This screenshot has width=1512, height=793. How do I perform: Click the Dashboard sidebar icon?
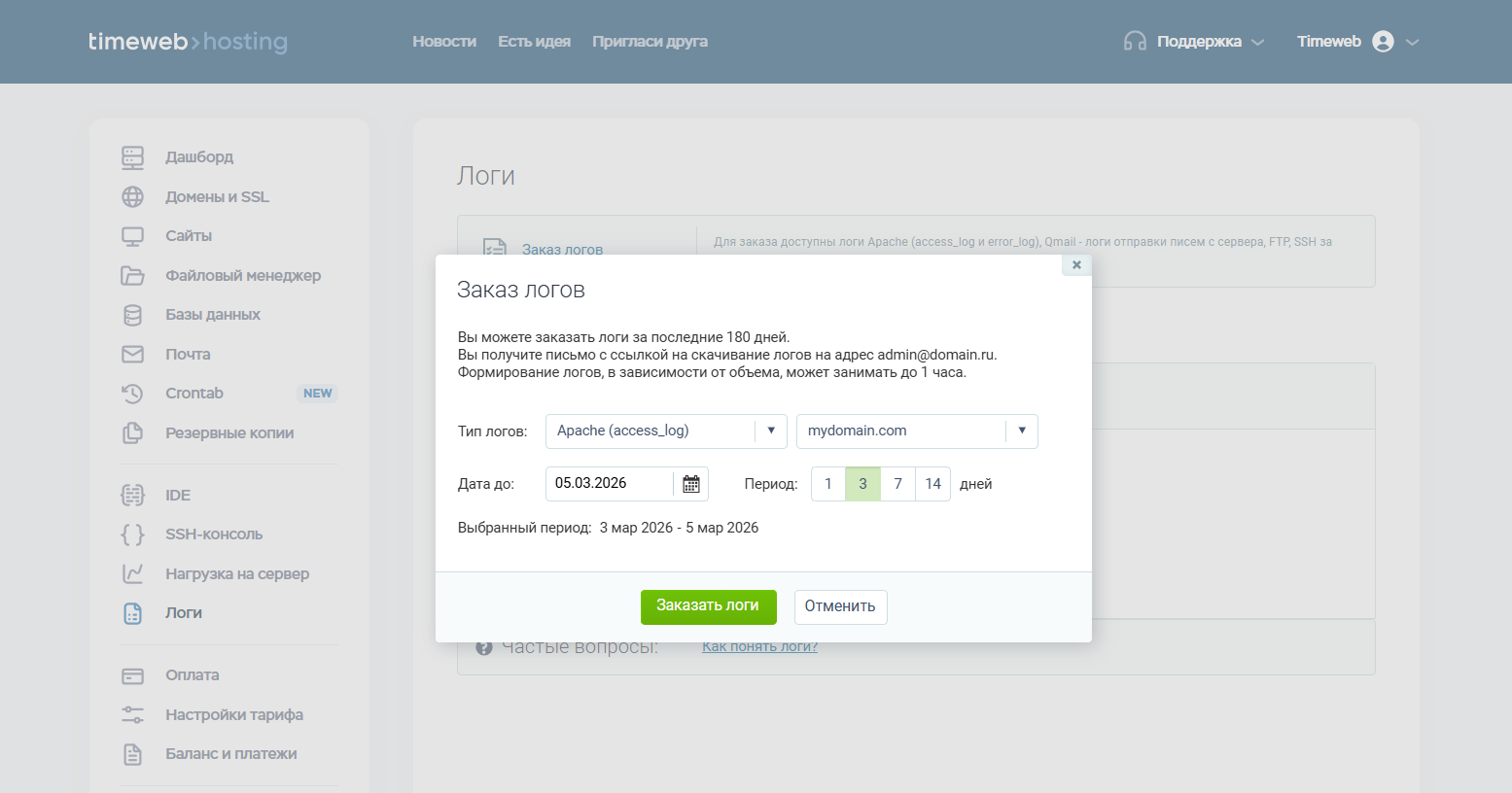point(132,157)
